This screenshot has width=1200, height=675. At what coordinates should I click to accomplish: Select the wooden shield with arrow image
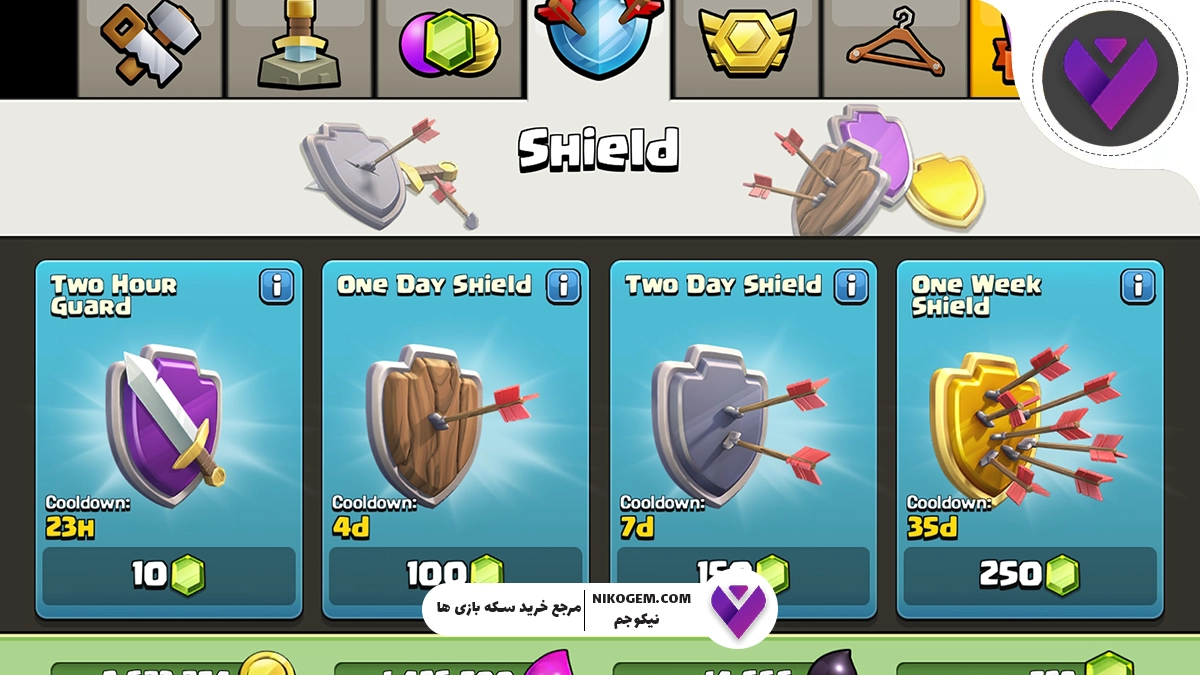point(440,422)
